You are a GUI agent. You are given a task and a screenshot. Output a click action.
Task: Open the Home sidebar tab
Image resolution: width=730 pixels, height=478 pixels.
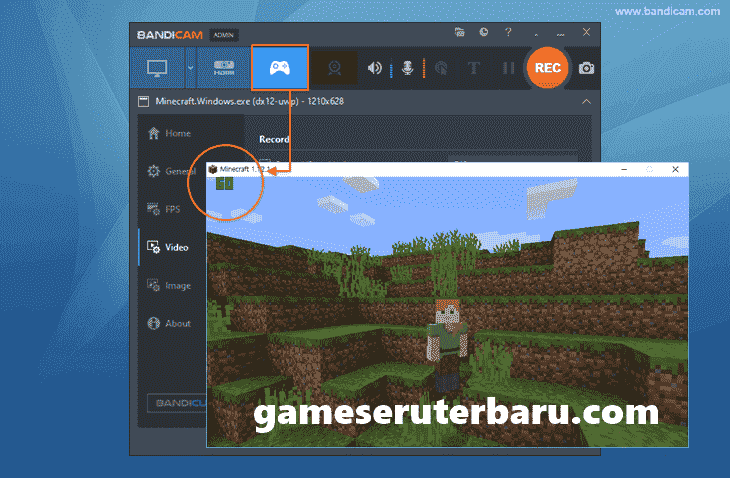[169, 134]
